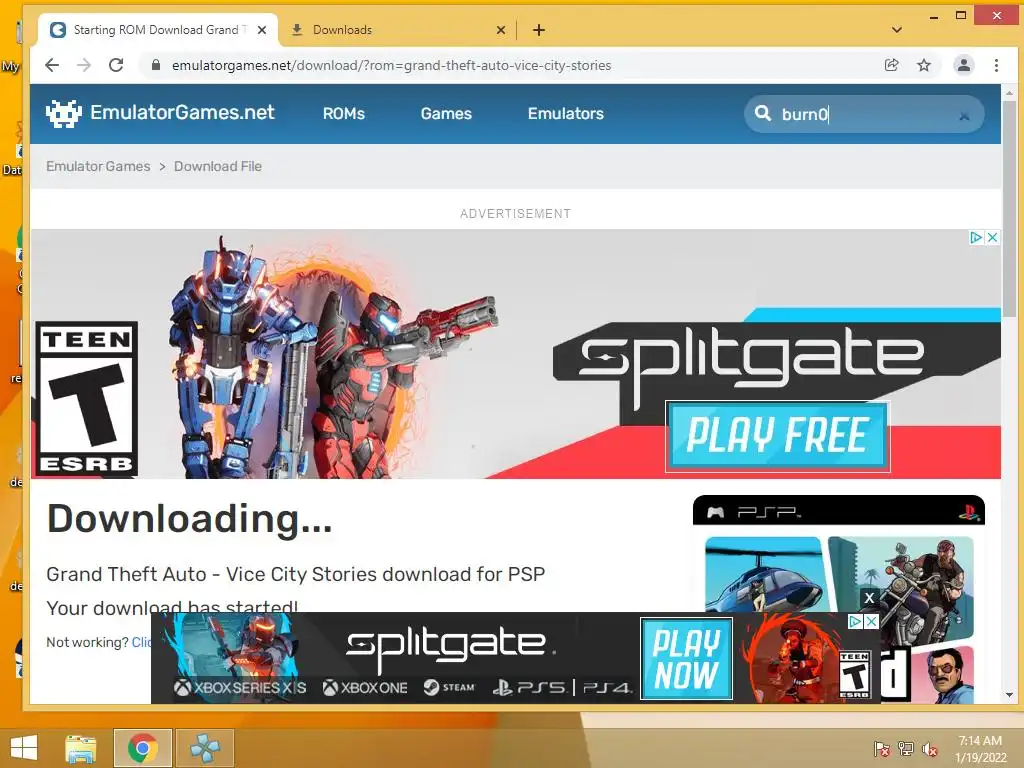Open File Explorer from taskbar
This screenshot has width=1024, height=768.
point(81,748)
